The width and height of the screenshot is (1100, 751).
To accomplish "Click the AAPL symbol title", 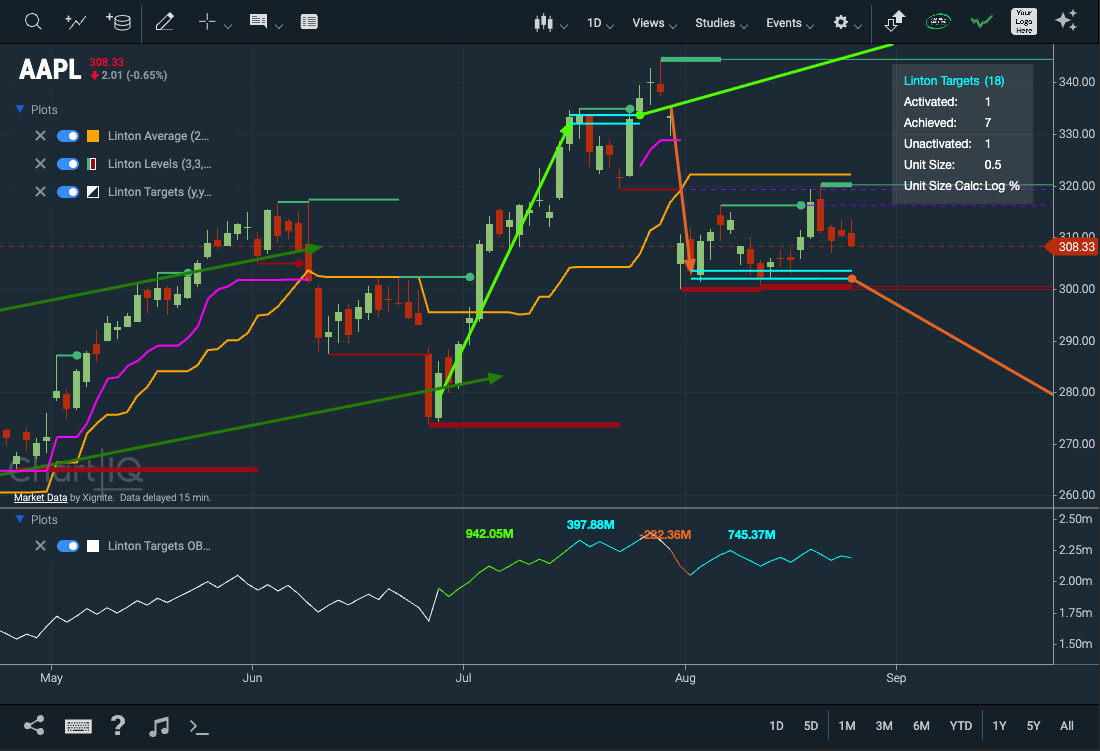I will tap(50, 69).
